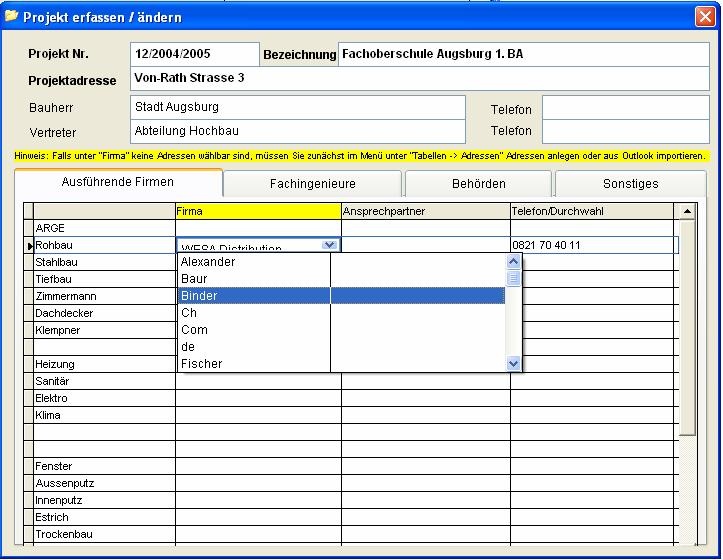Viewport: 723px width, 560px height.
Task: Click the Vertreter name field
Action: [x=298, y=131]
